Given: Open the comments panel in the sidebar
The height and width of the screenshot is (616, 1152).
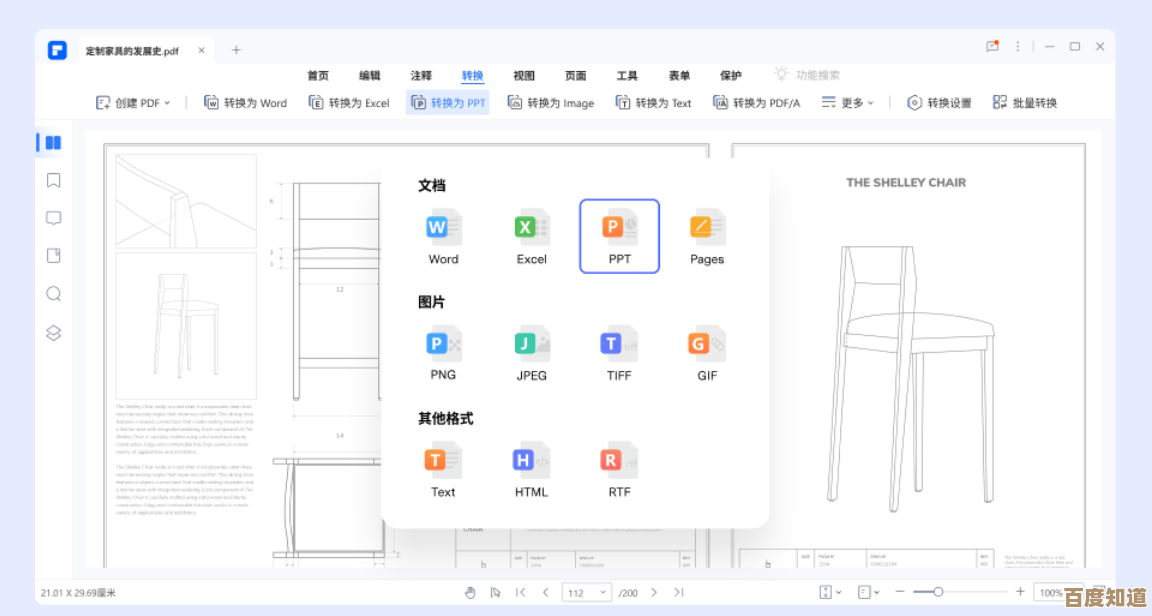Looking at the screenshot, I should (x=52, y=218).
